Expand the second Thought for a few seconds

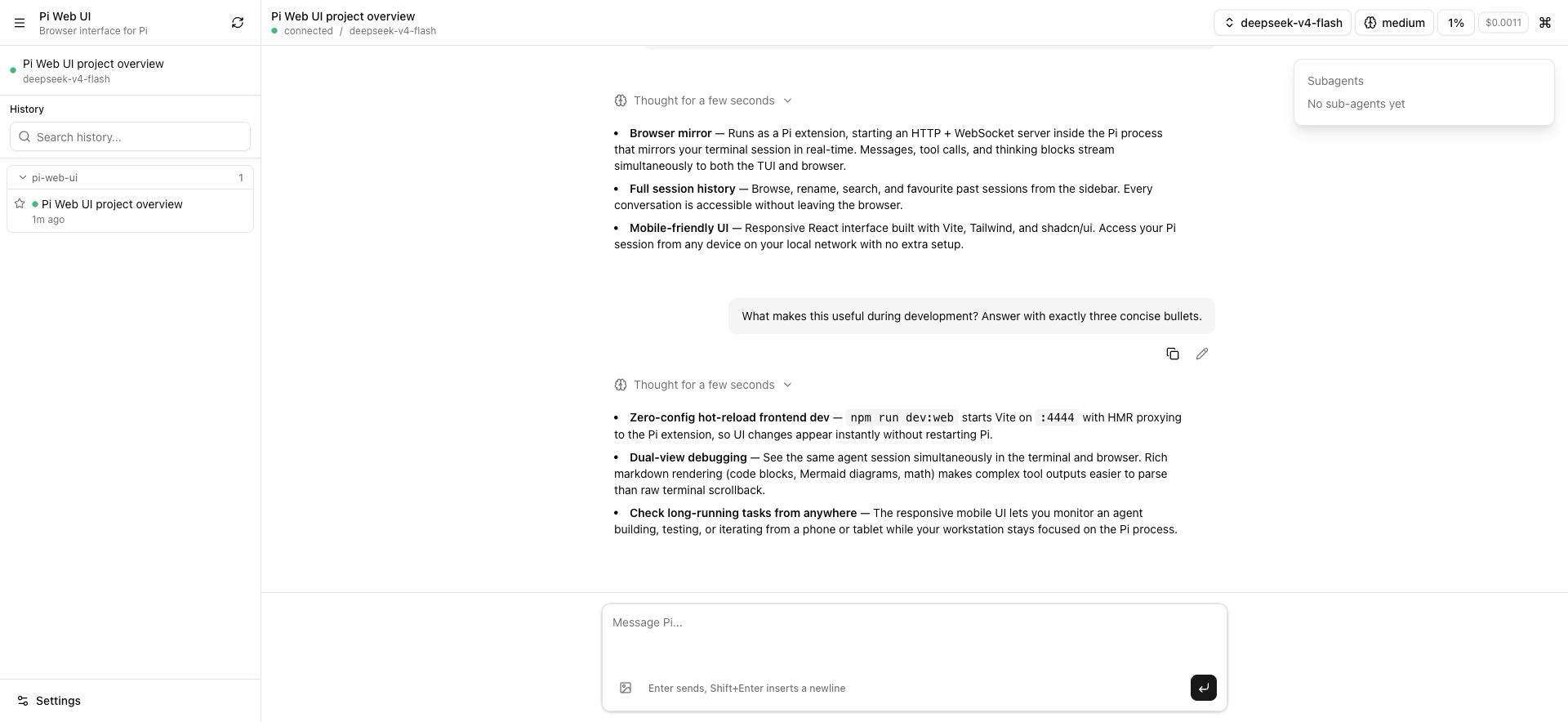tap(703, 385)
